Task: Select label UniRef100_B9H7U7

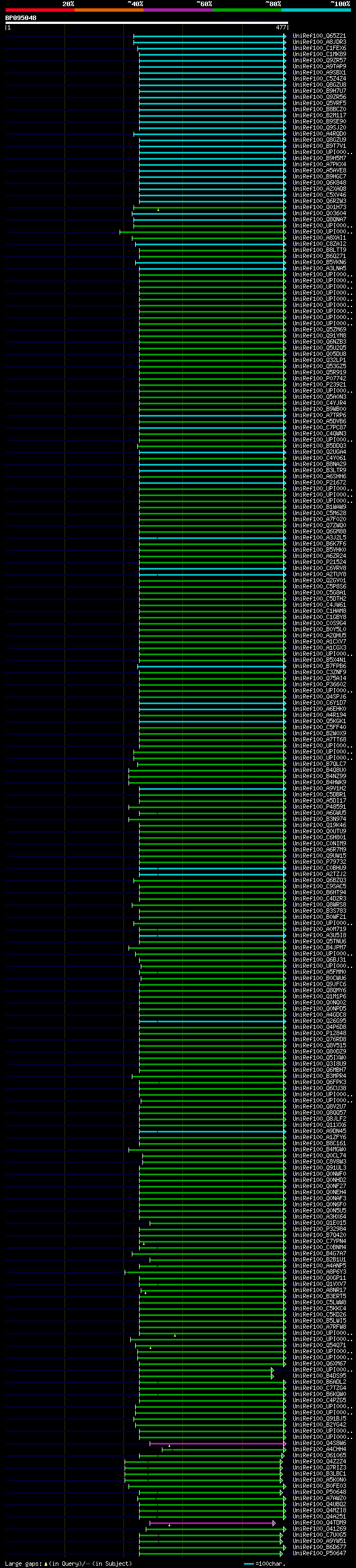Action: click(319, 91)
